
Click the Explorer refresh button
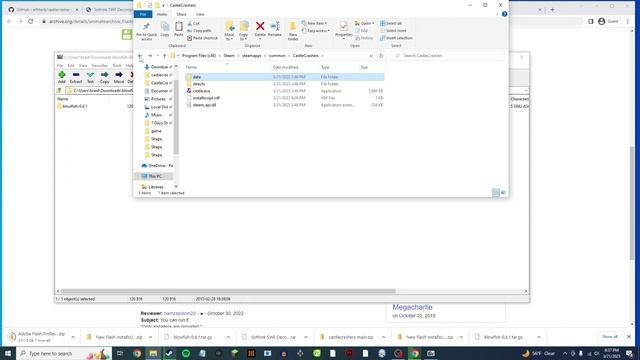pyautogui.click(x=381, y=56)
